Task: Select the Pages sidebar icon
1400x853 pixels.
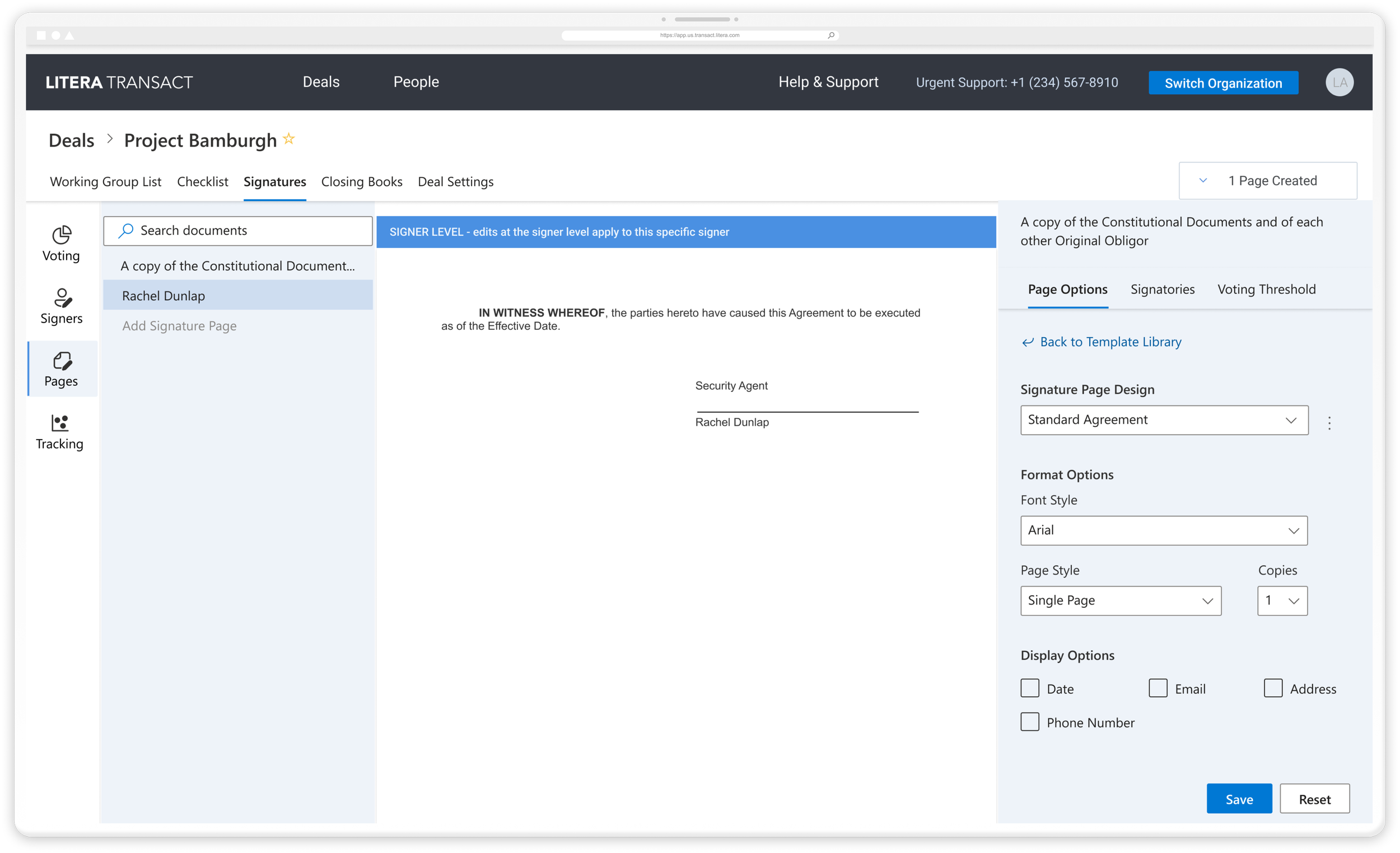Action: click(62, 369)
